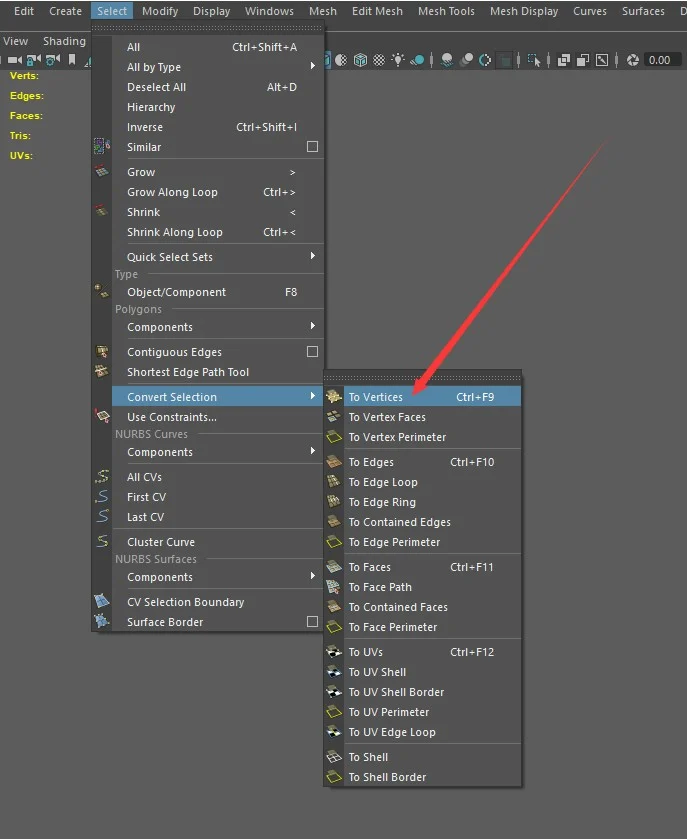
Task: Click Isolate Select icon with cursor
Action: point(534,60)
